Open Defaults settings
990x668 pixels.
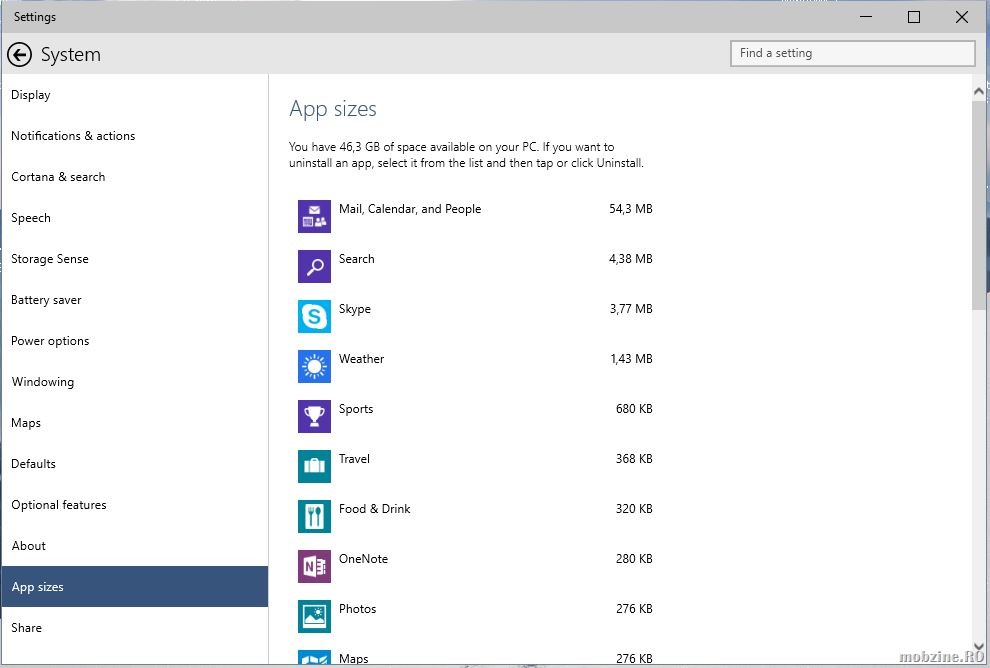point(134,464)
